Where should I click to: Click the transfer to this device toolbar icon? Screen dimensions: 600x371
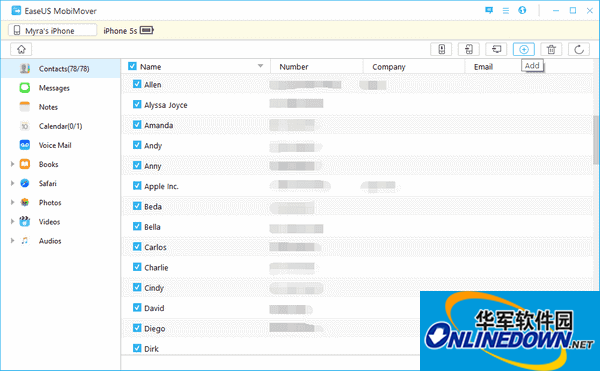tap(441, 49)
